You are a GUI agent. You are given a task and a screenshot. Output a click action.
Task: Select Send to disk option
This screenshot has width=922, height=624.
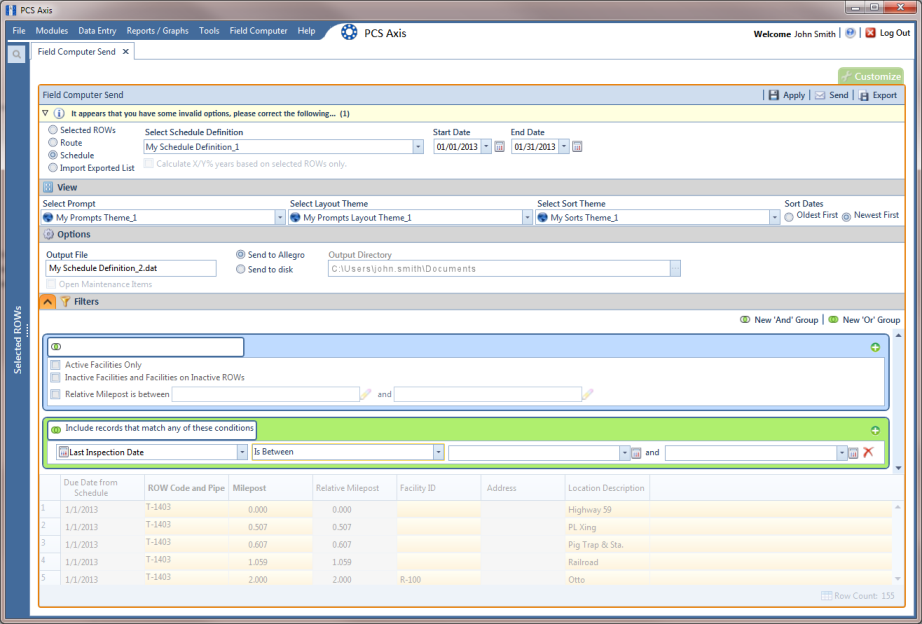[240, 269]
